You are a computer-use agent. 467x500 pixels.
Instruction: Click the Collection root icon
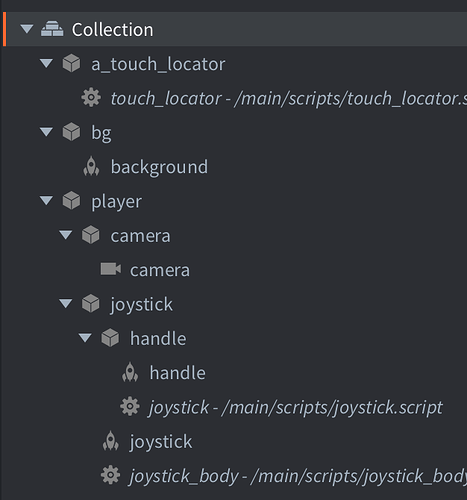point(52,29)
